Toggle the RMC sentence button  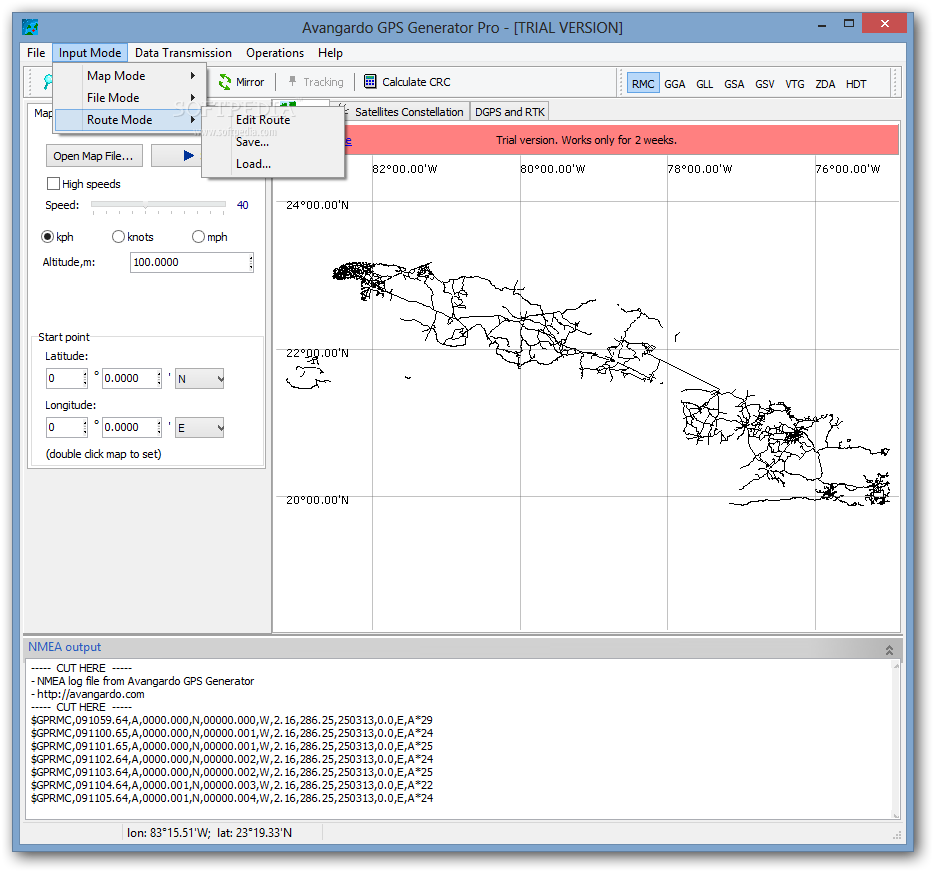[643, 84]
